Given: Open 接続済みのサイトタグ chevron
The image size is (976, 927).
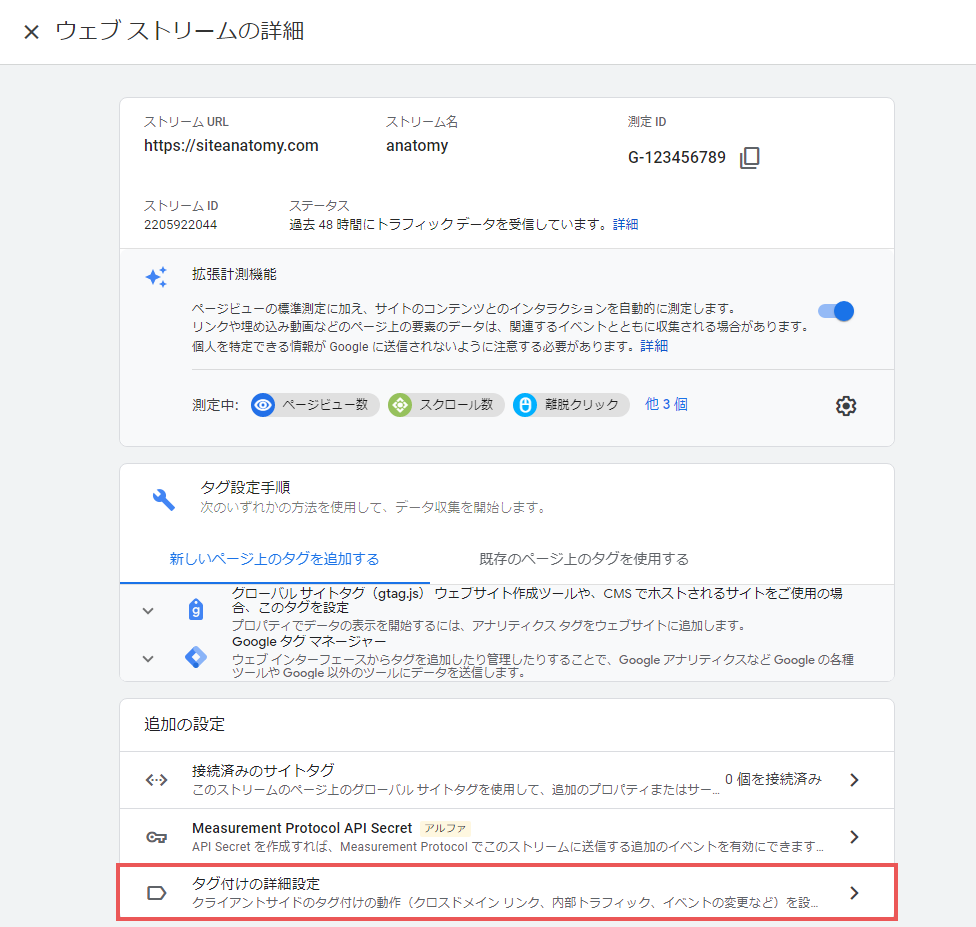Looking at the screenshot, I should pyautogui.click(x=854, y=779).
